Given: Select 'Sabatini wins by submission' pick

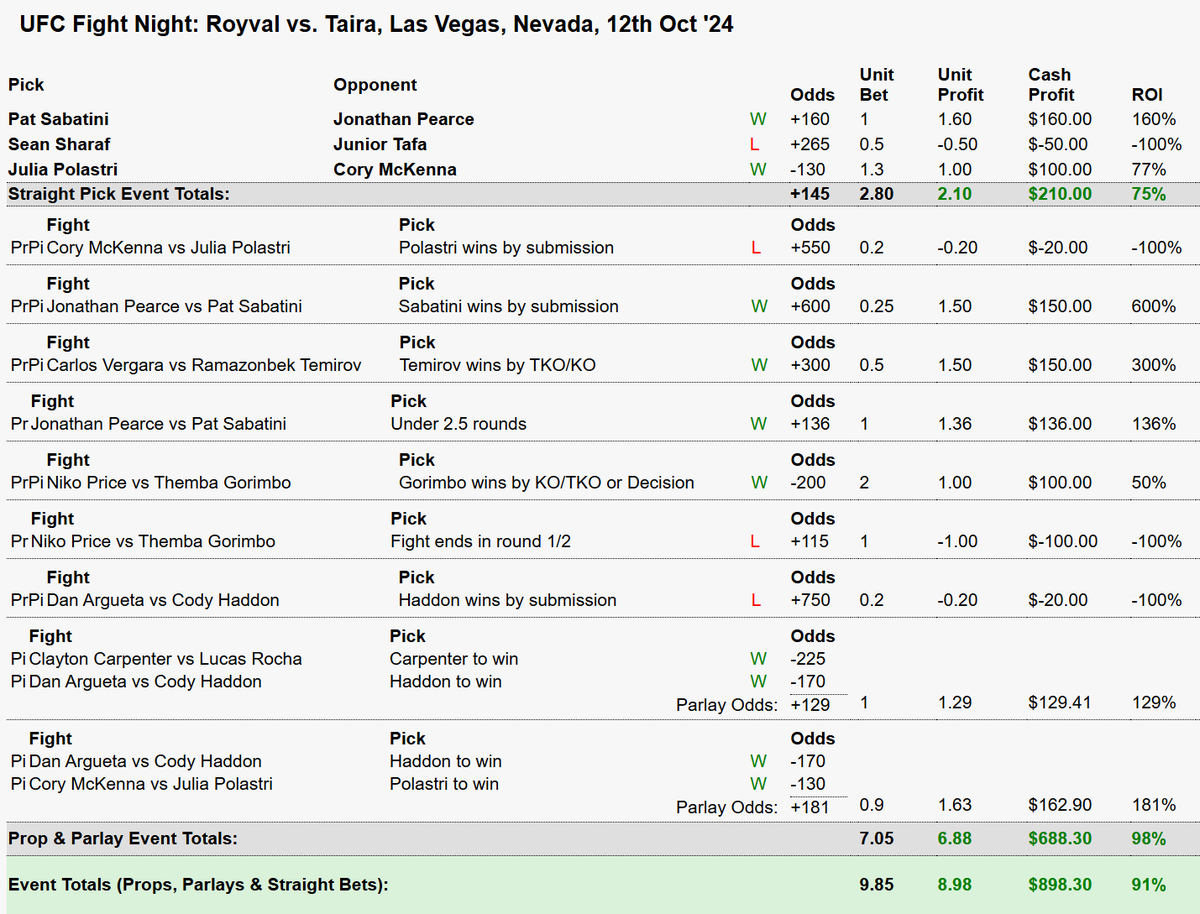Looking at the screenshot, I should pos(508,306).
